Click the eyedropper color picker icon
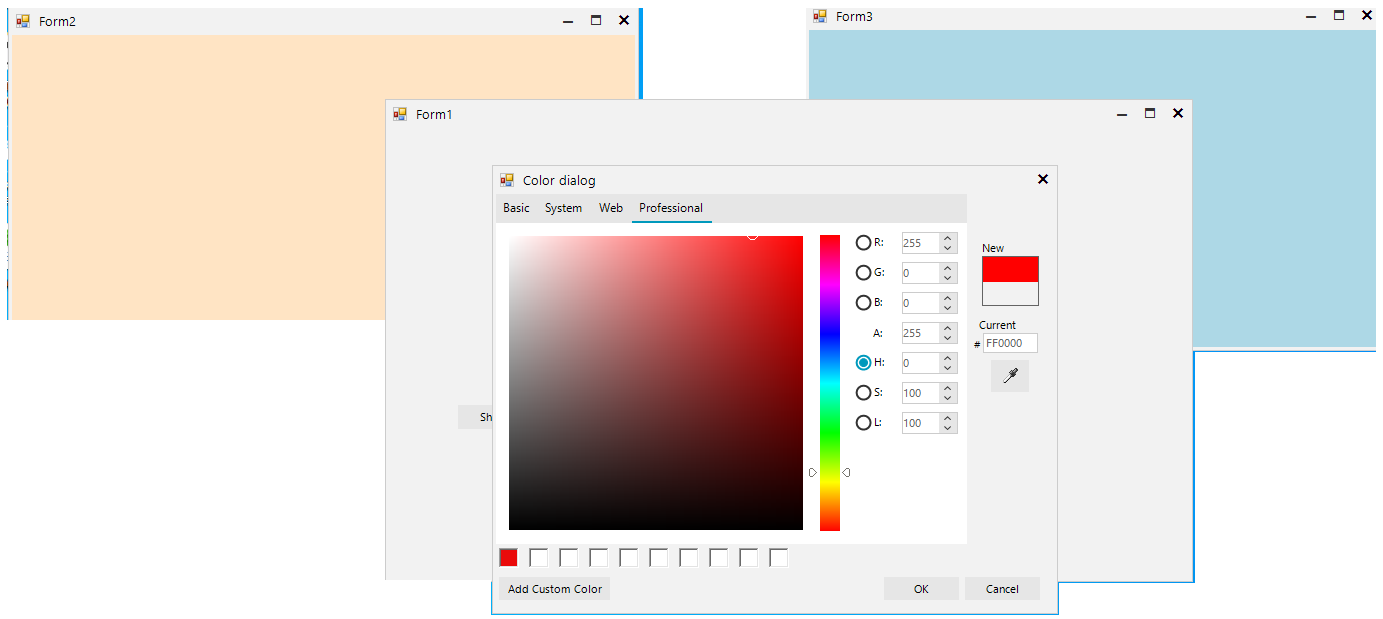1383x619 pixels. tap(1009, 376)
